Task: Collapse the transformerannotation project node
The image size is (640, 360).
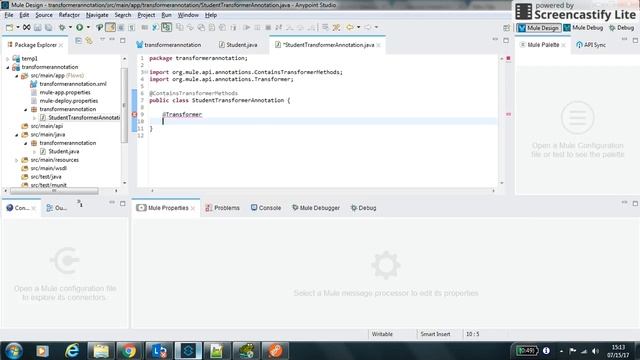Action: tap(8, 67)
